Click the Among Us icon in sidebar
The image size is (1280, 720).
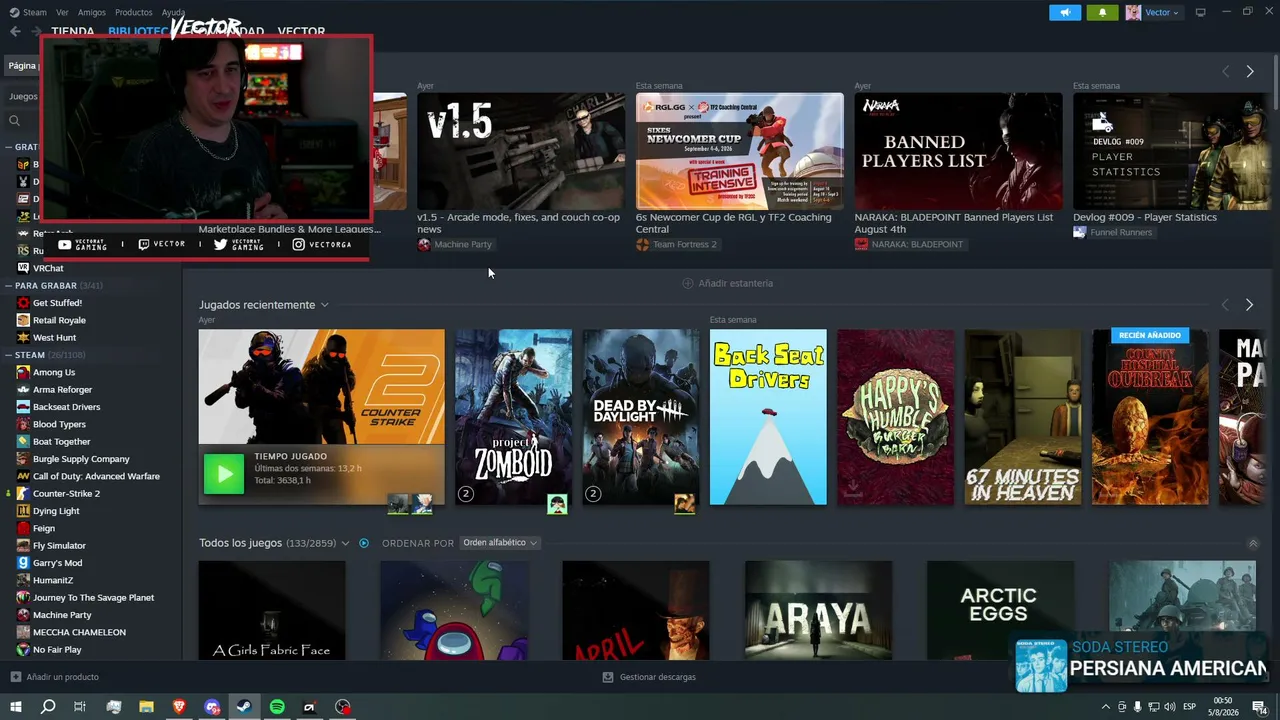24,372
